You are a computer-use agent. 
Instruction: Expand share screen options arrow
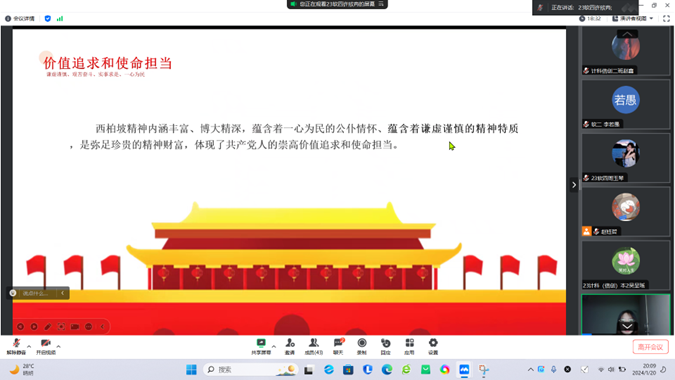pos(274,346)
